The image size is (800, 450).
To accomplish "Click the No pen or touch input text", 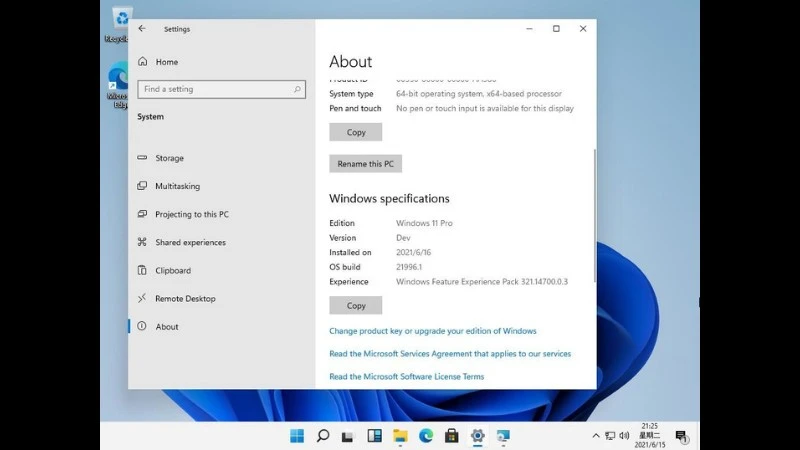I will [x=485, y=108].
